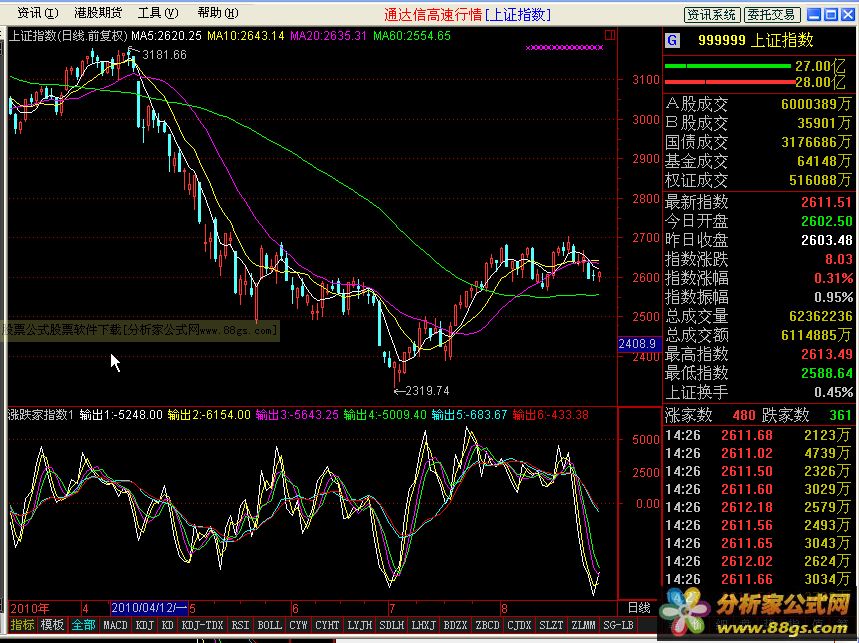The image size is (859, 643).
Task: Switch to ZLMM indicator
Action: point(583,624)
